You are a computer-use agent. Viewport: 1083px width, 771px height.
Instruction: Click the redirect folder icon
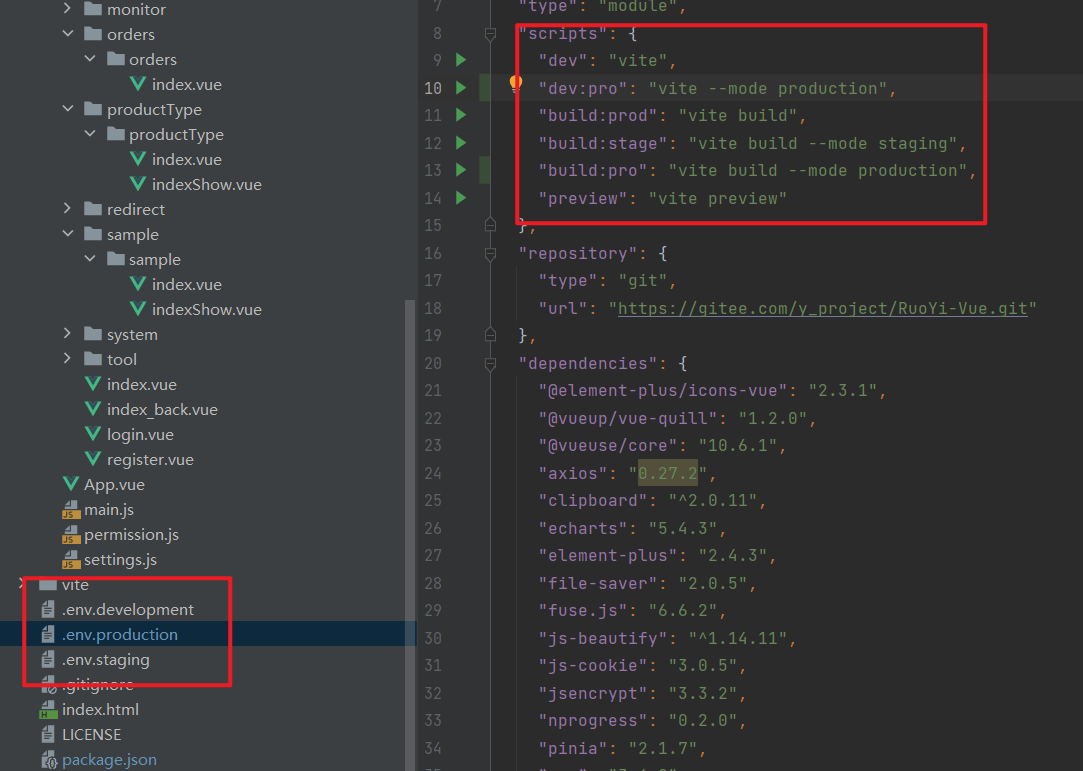coord(93,209)
